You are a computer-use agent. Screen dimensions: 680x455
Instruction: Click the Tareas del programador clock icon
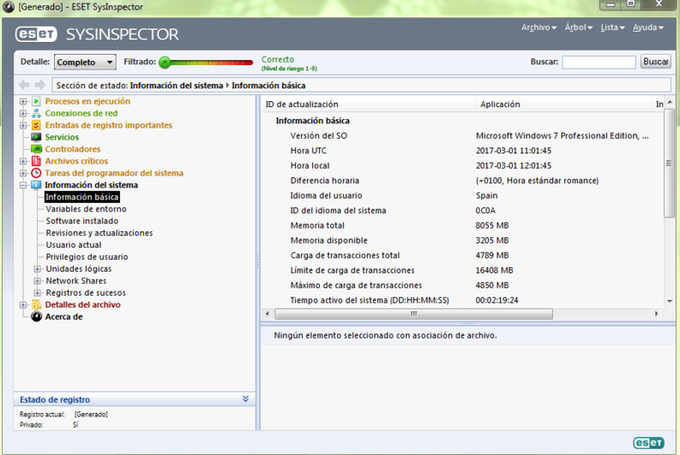tap(36, 173)
